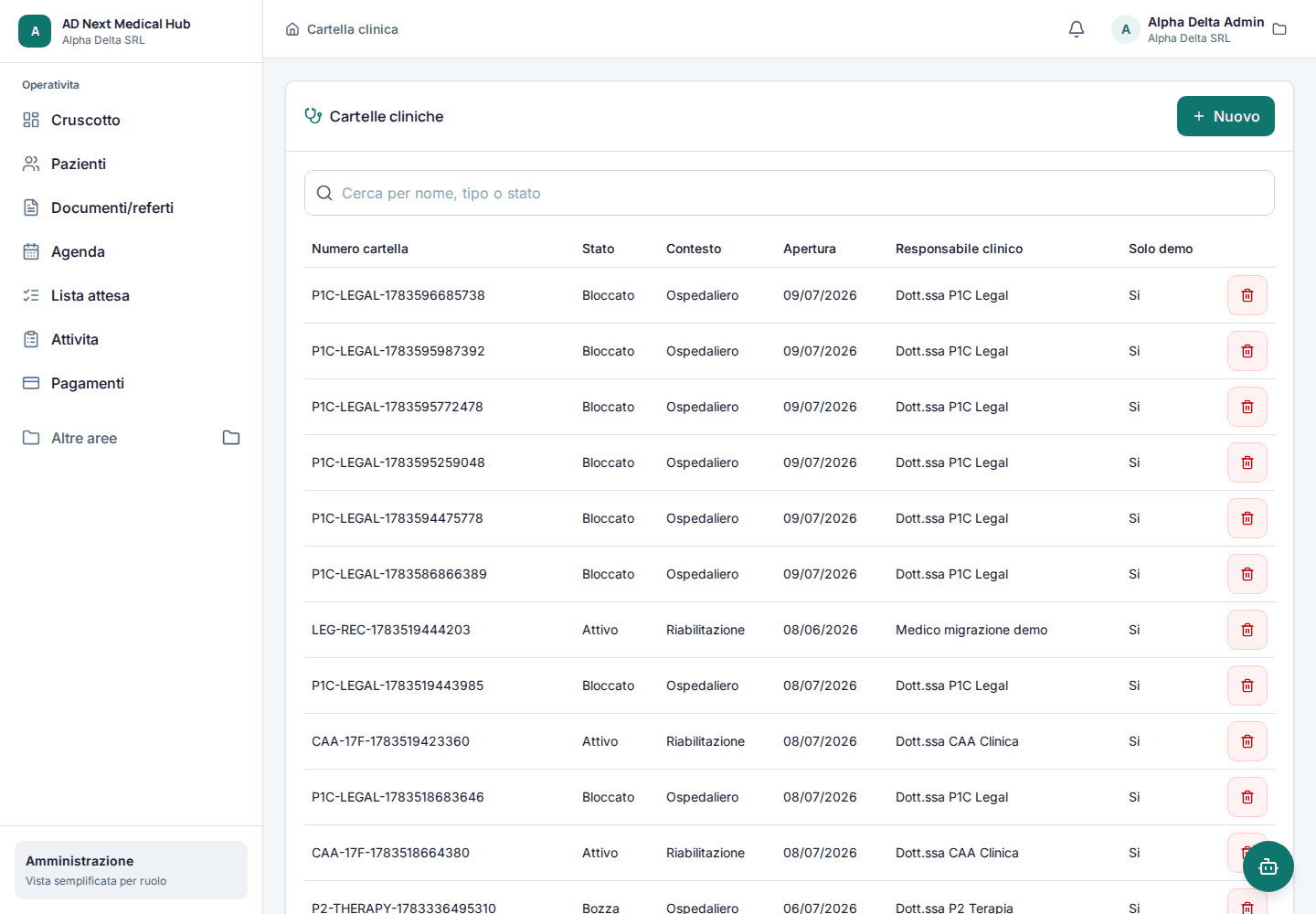
Task: Delete record LEG-REC-1783519444203
Action: pyautogui.click(x=1247, y=630)
